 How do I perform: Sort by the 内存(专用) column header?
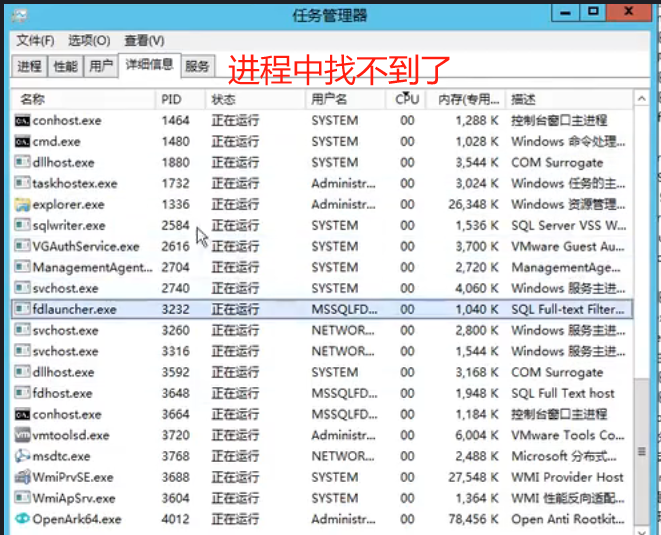pos(466,99)
